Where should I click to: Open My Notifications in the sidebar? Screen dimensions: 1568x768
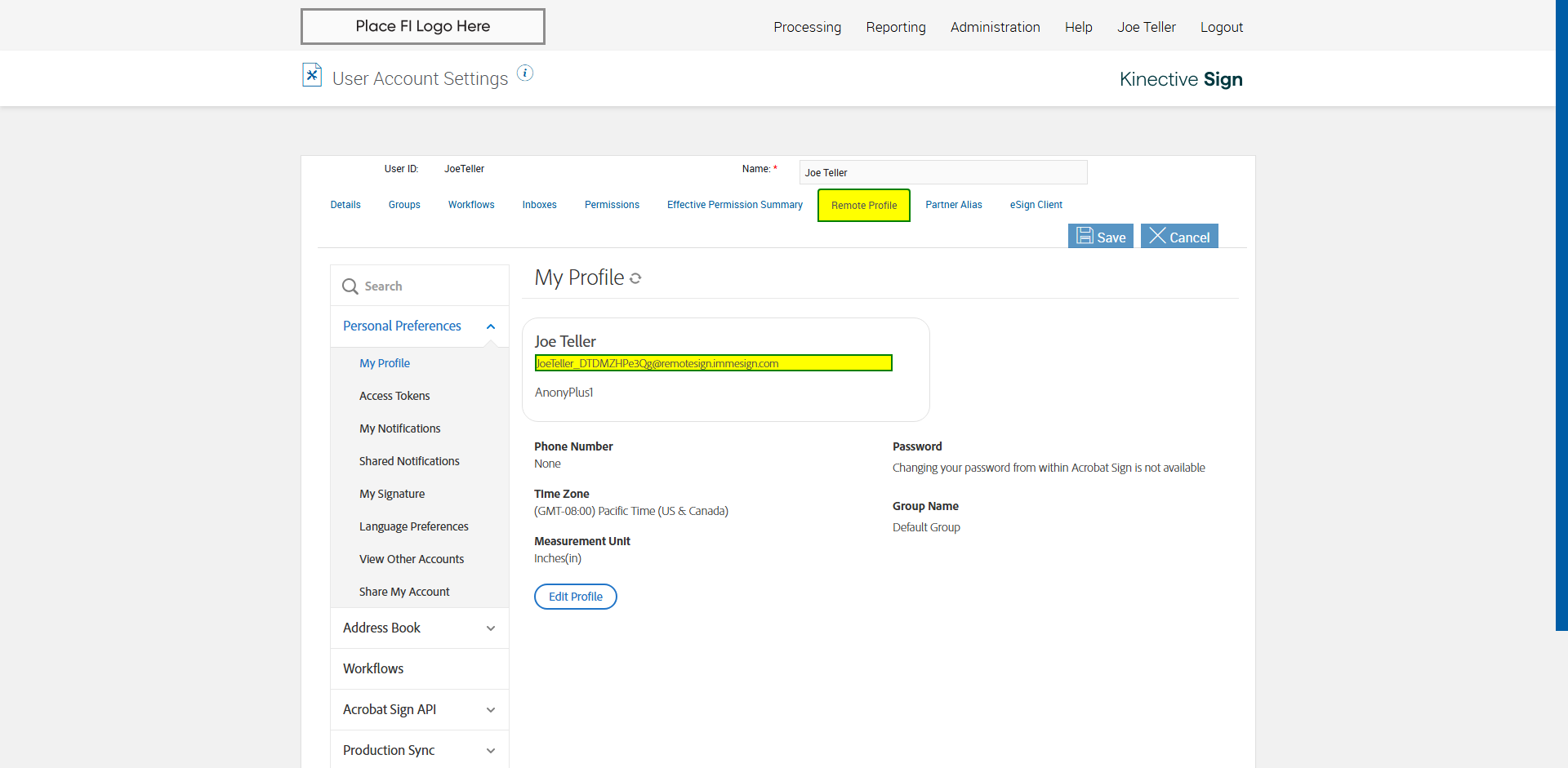(x=400, y=428)
